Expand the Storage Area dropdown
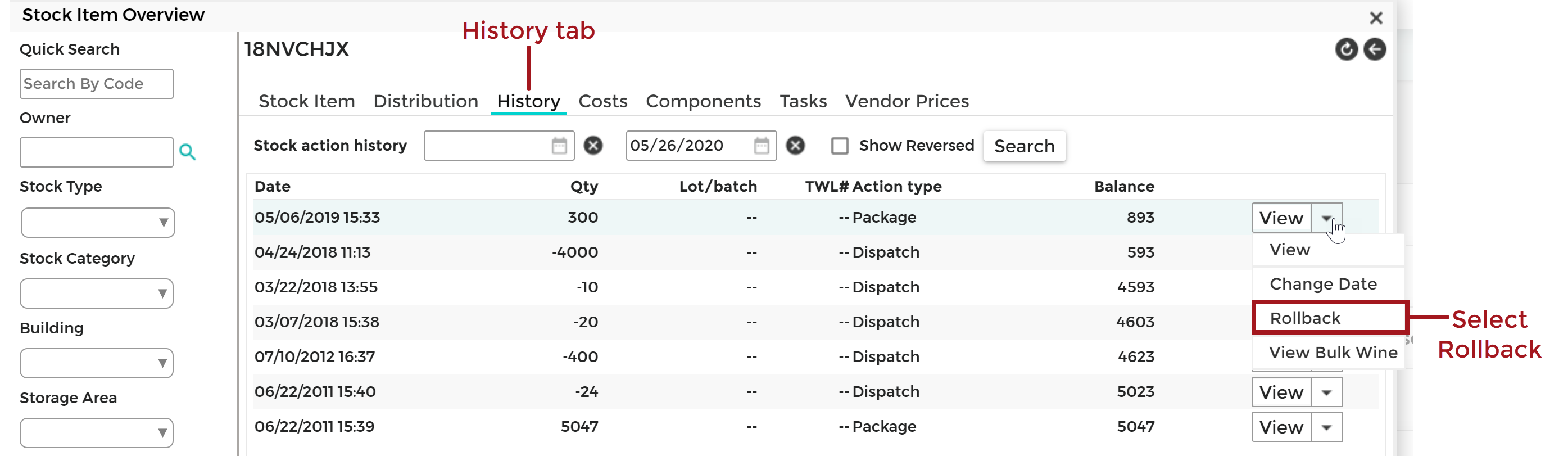The image size is (1568, 456). pos(96,433)
